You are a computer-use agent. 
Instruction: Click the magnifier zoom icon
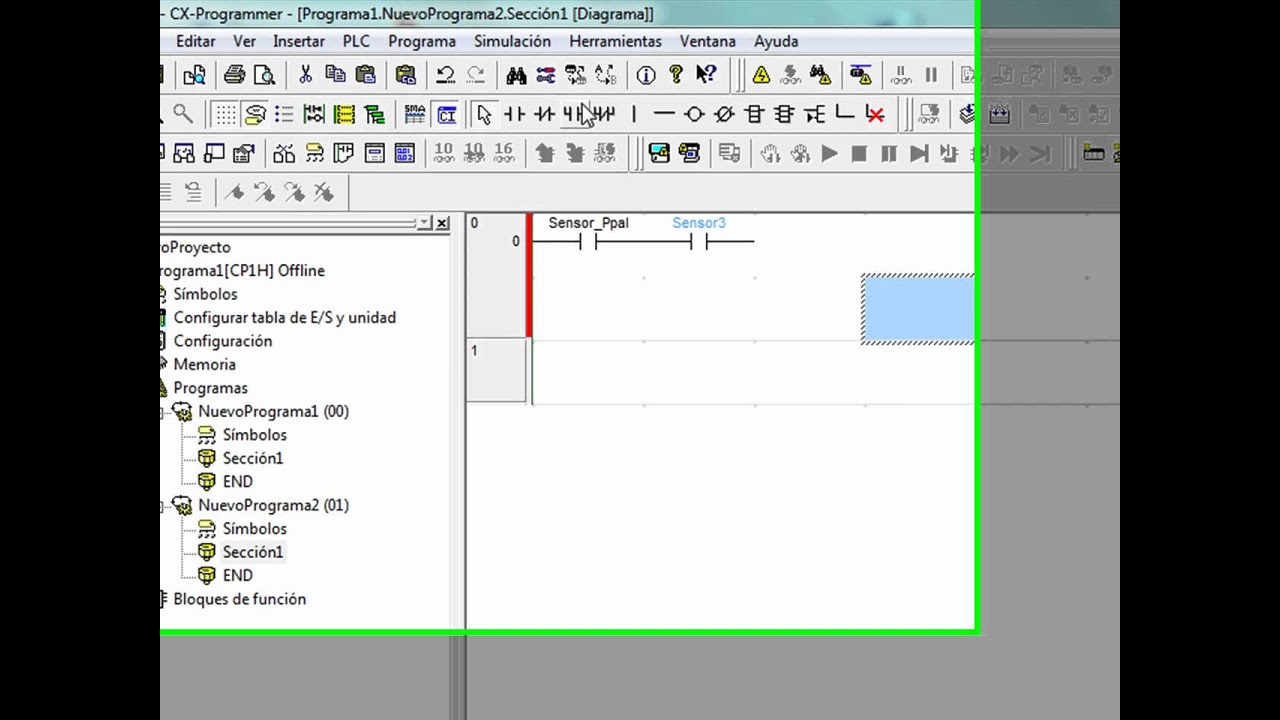(183, 115)
